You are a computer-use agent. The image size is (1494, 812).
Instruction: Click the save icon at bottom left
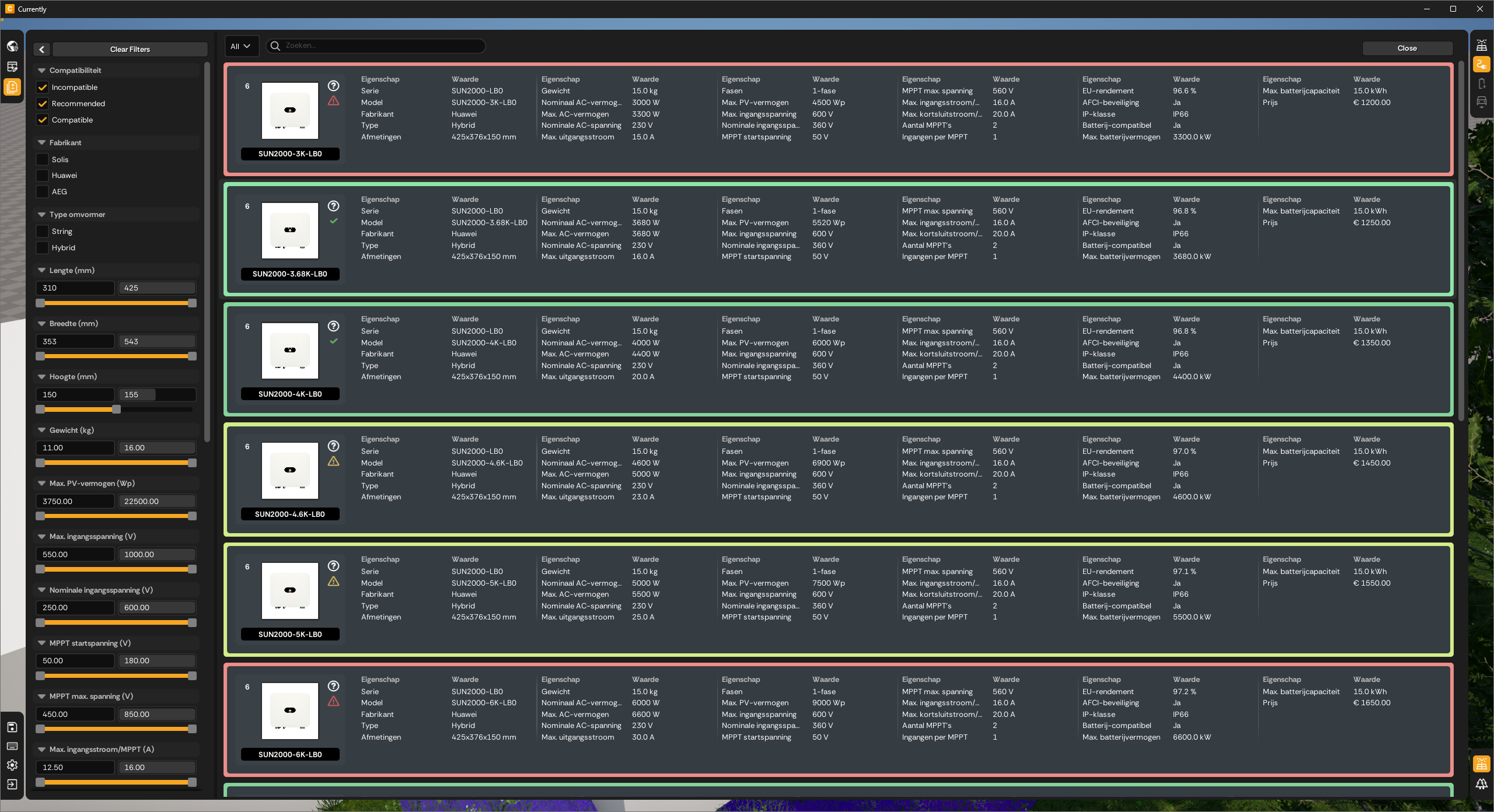tap(12, 727)
